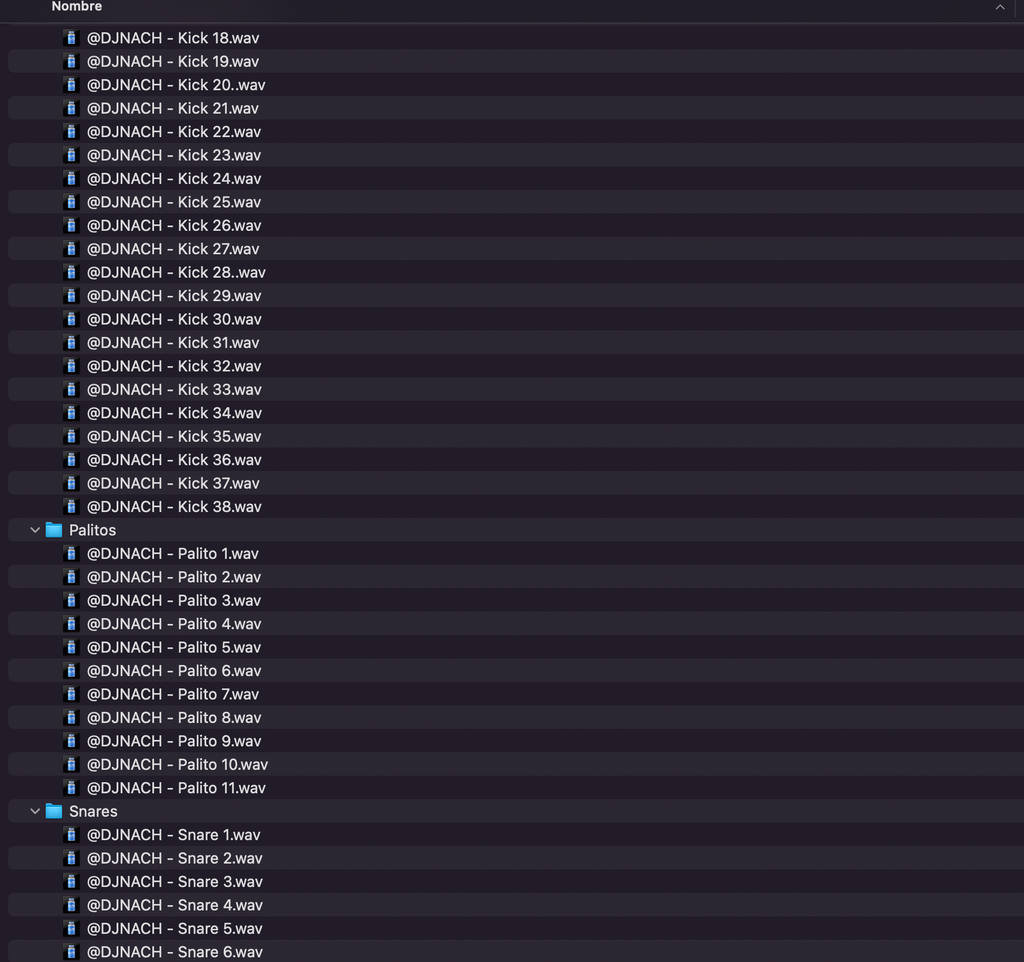Select file name @DJNACH - Palito 11.wav

pos(176,788)
